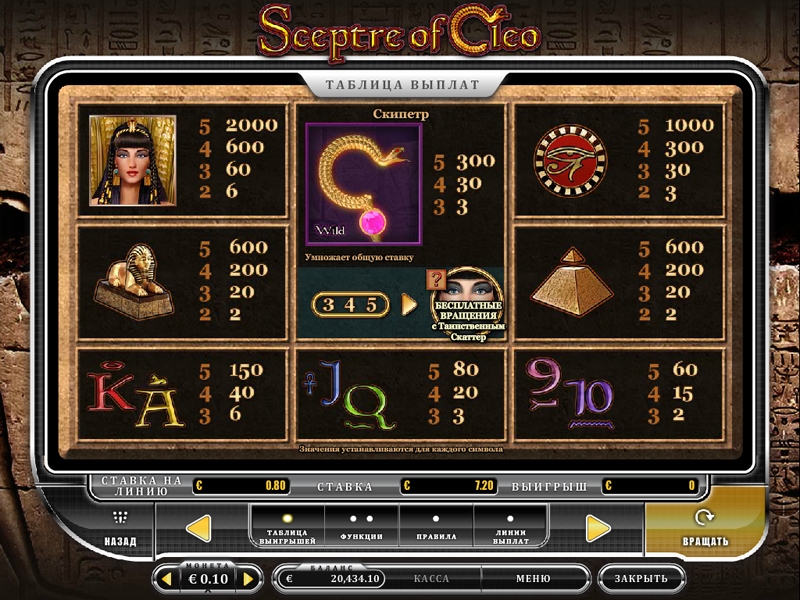Click the Назад back icon button
Image resolution: width=800 pixels, height=600 pixels.
click(x=120, y=529)
